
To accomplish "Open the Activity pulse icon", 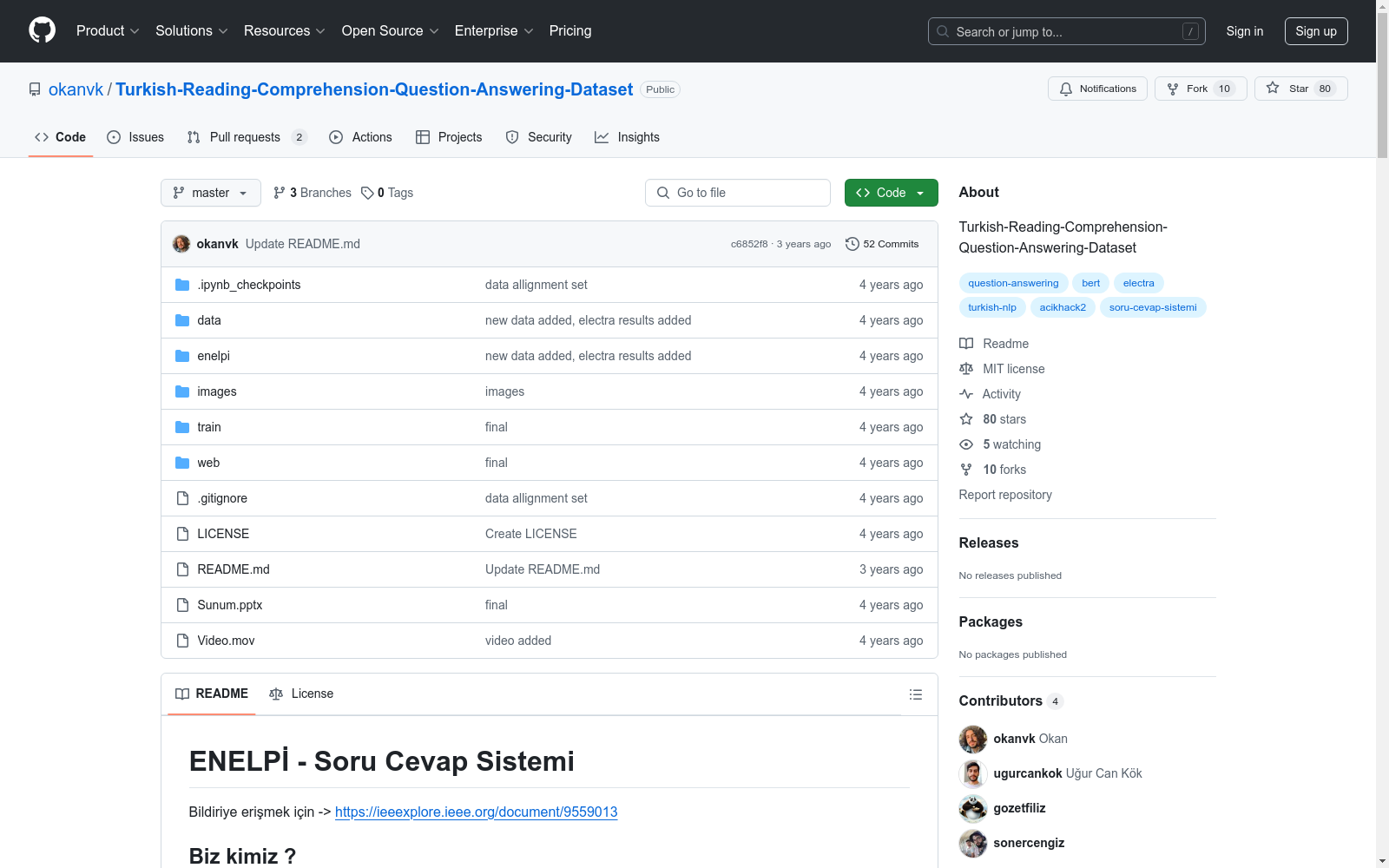I will click(966, 394).
